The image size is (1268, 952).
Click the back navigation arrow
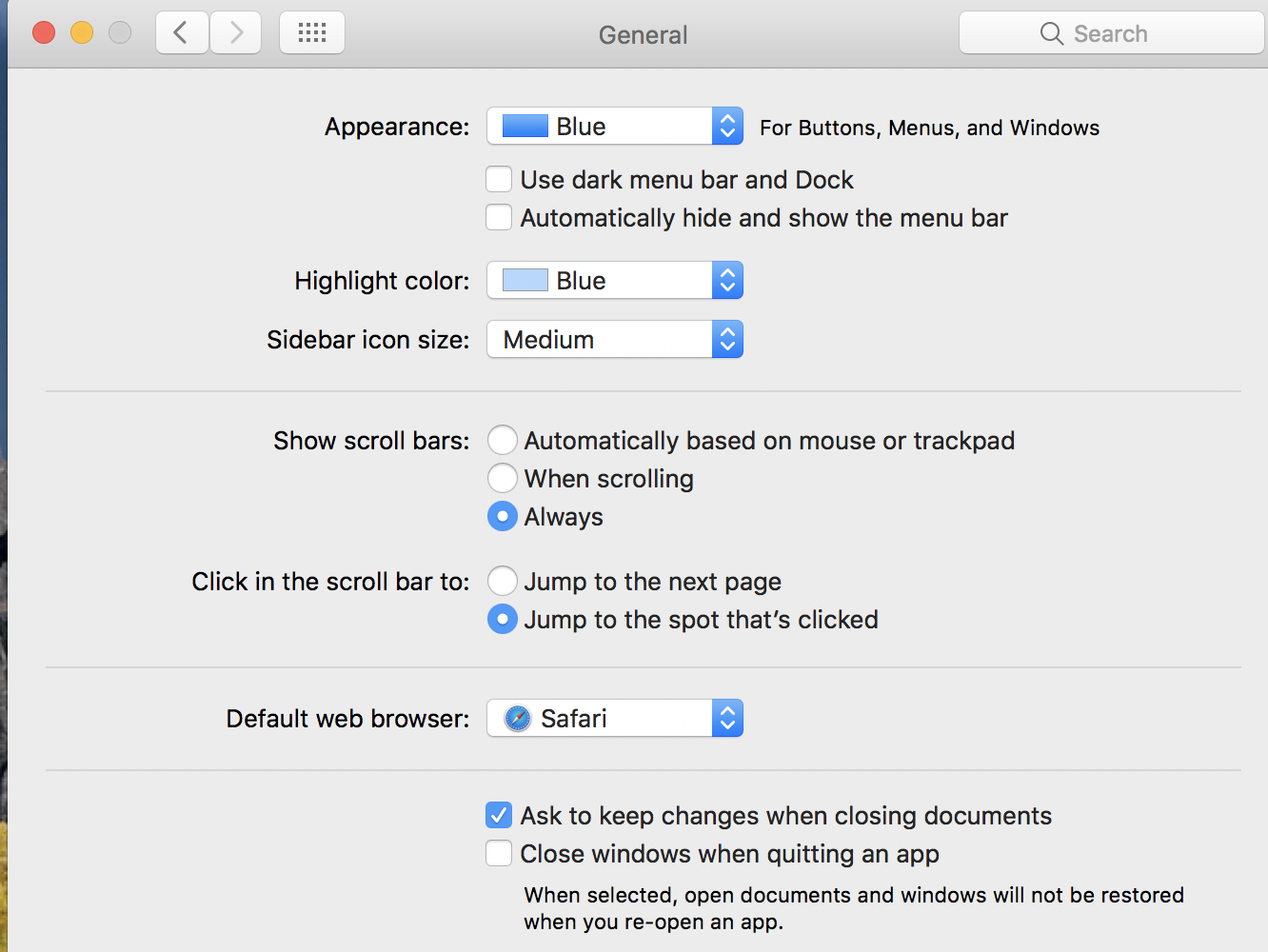tap(182, 33)
